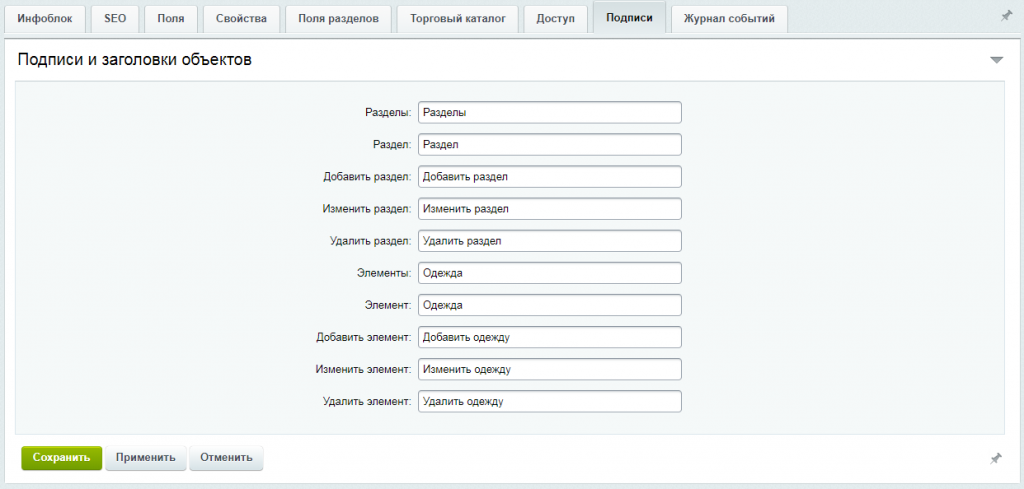Click the Отменить button
This screenshot has width=1024, height=489.
226,458
